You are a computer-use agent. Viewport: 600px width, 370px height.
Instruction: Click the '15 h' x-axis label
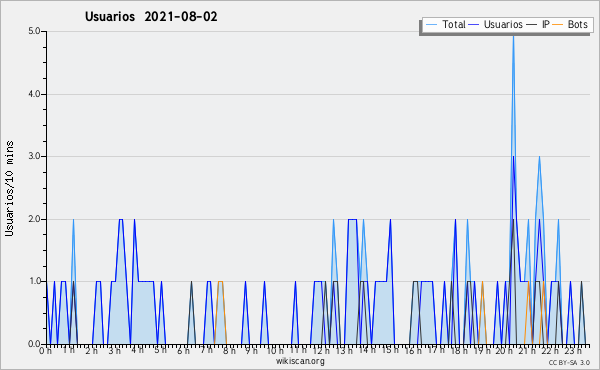(390, 350)
